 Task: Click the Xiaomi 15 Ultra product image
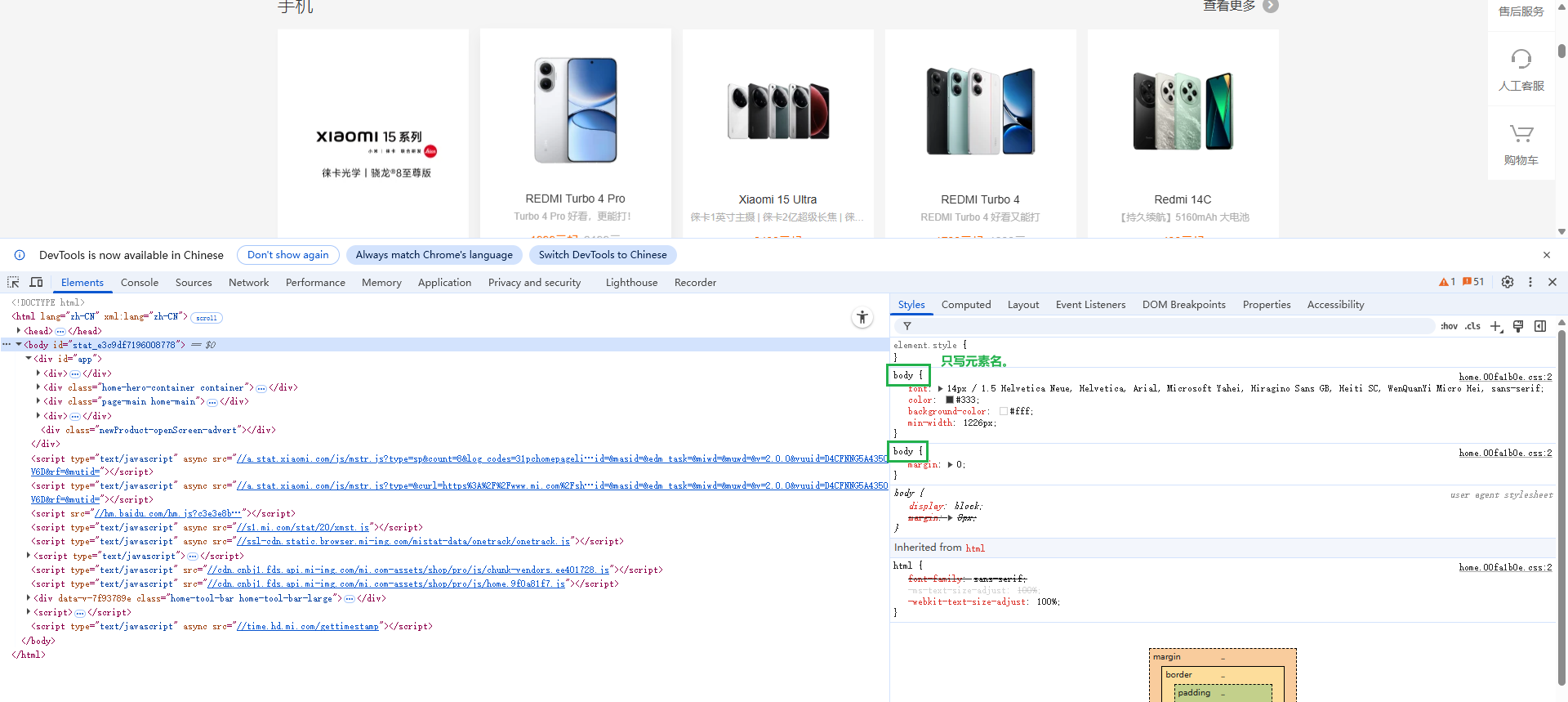pos(778,111)
